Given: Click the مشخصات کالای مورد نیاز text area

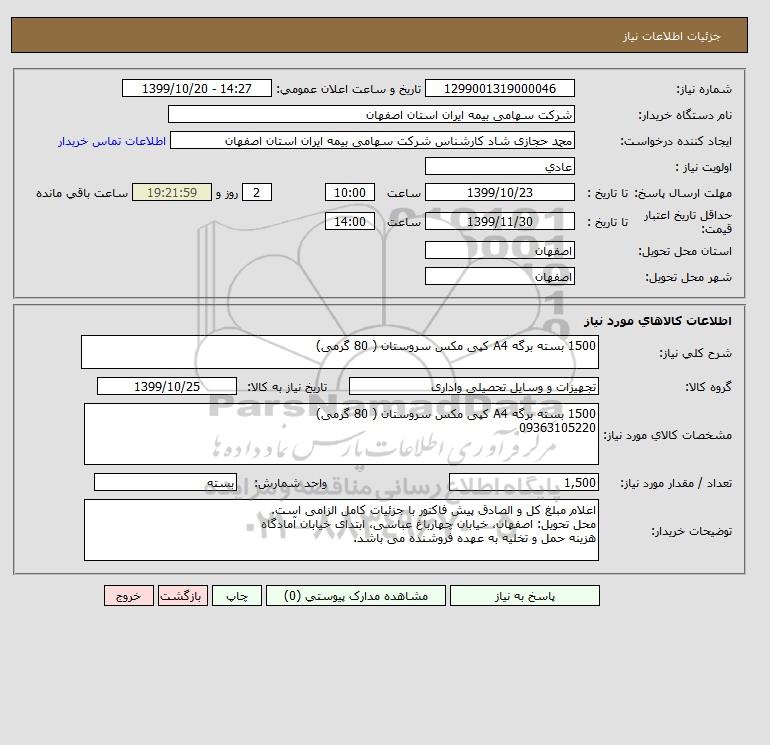Looking at the screenshot, I should (341, 434).
